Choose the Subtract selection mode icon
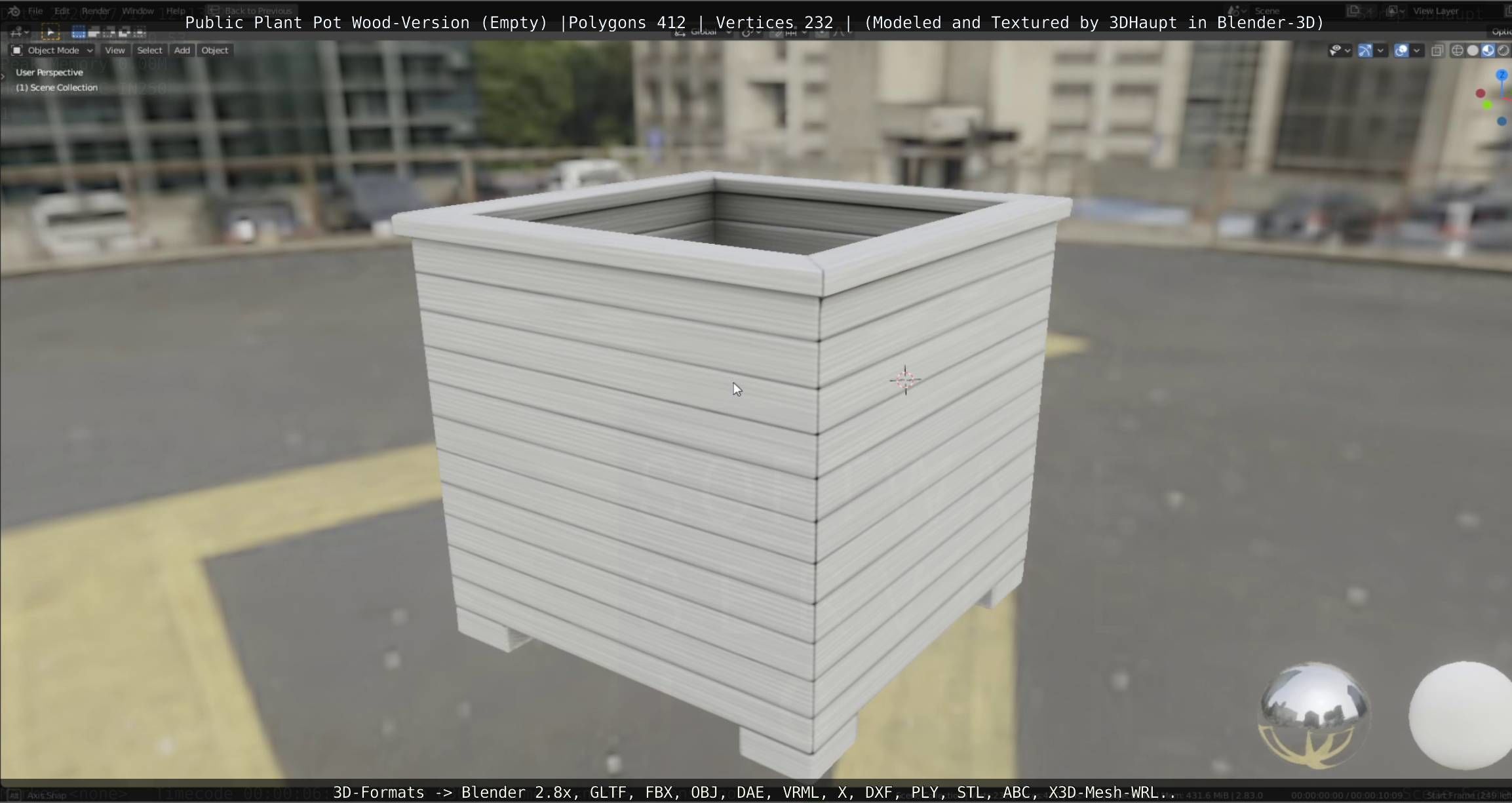 pos(109,31)
